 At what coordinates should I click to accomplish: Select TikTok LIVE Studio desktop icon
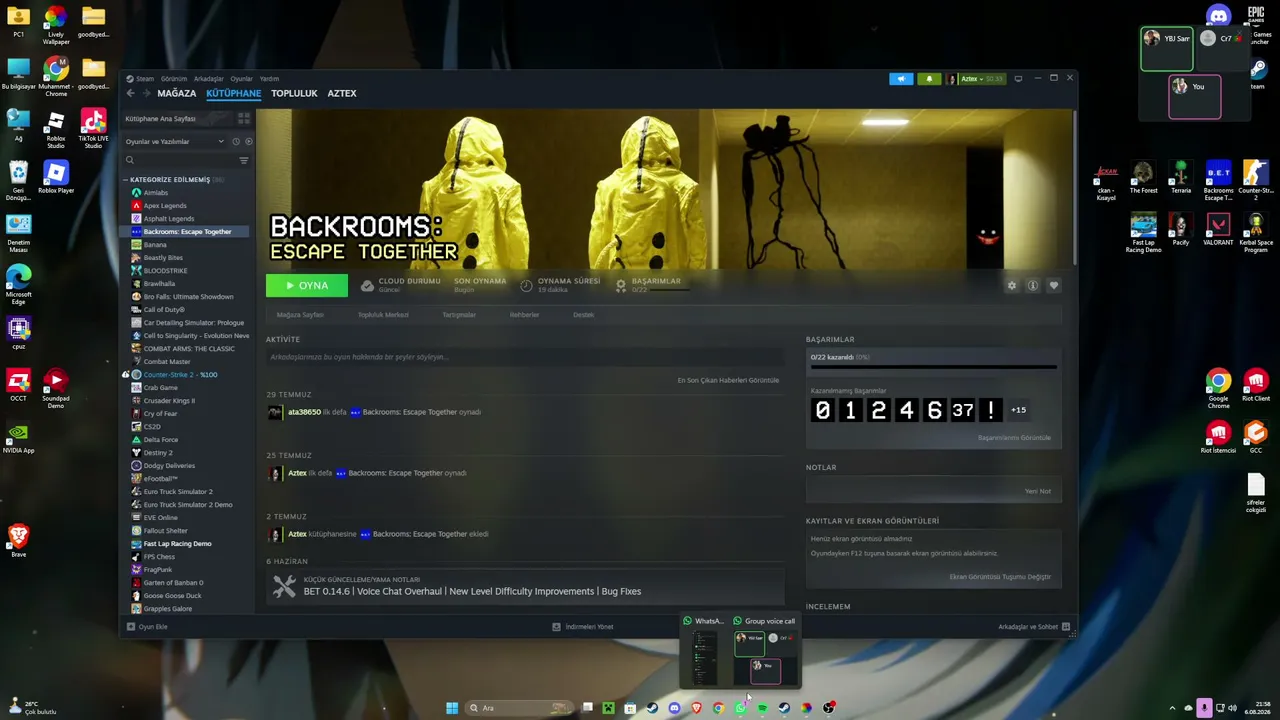pyautogui.click(x=93, y=128)
